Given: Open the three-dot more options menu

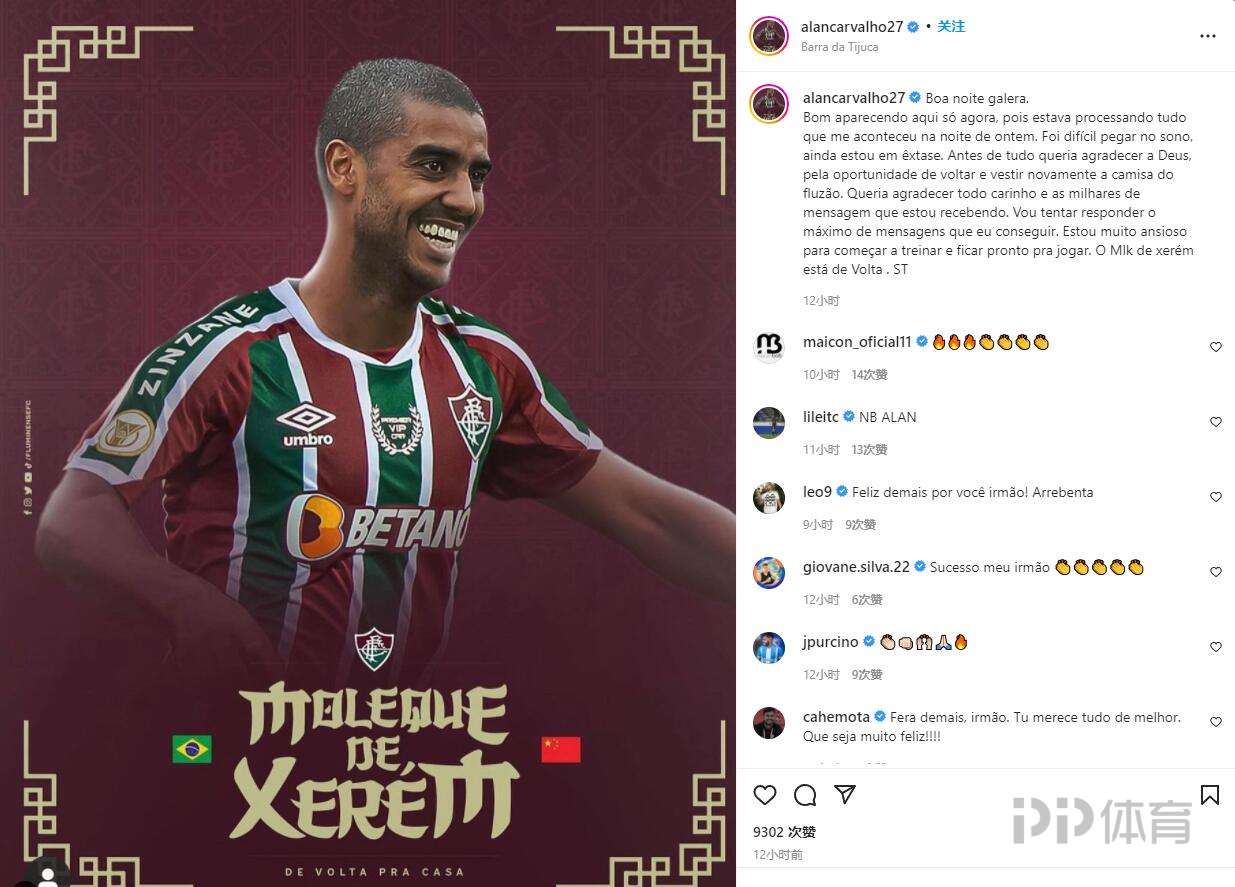Looking at the screenshot, I should (1208, 36).
